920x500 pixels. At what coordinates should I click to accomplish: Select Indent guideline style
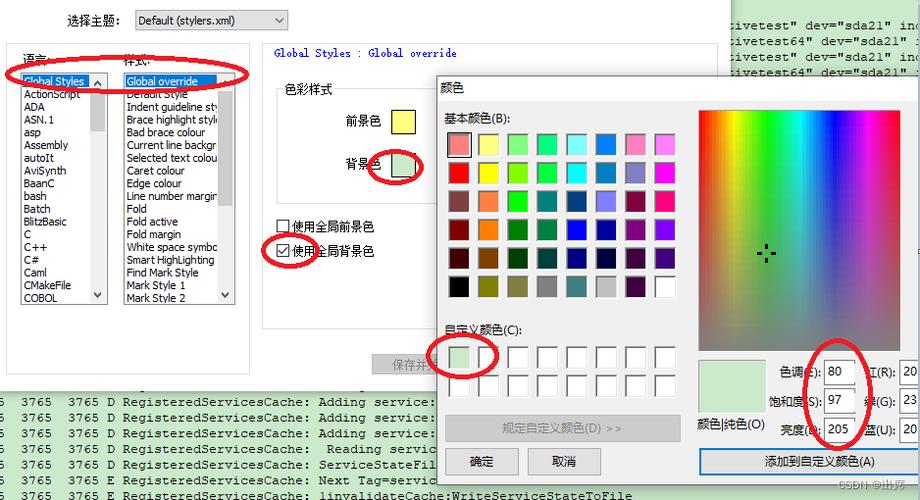point(171,107)
